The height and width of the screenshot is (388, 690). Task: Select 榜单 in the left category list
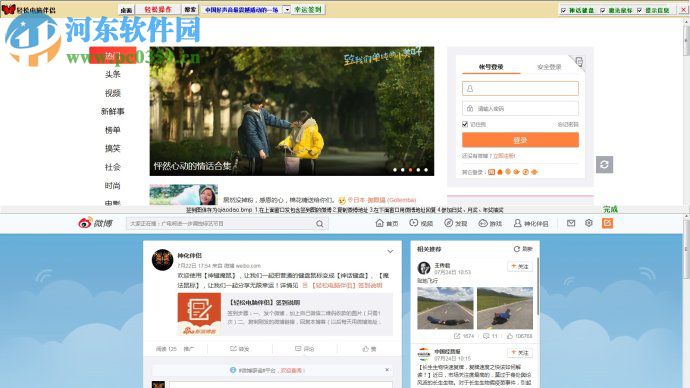[x=113, y=130]
